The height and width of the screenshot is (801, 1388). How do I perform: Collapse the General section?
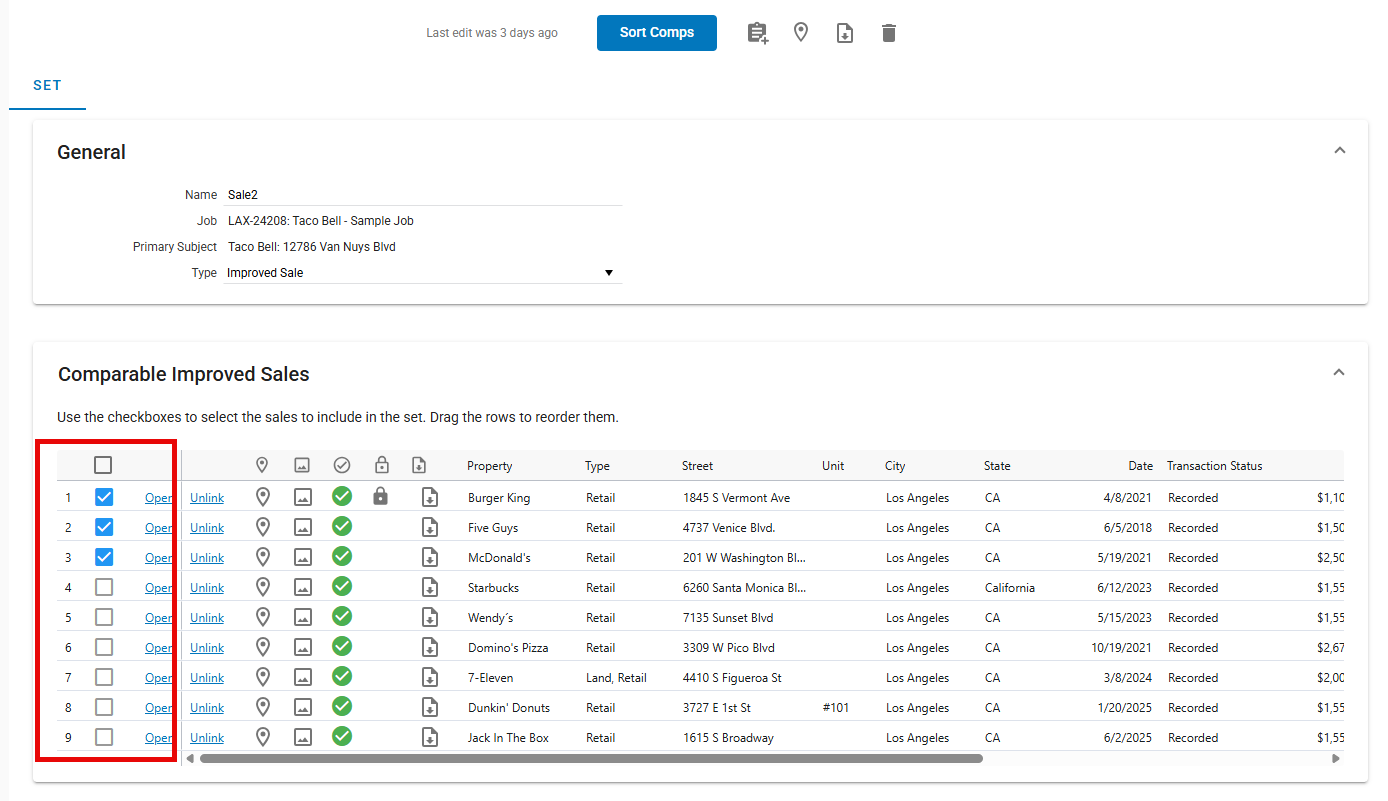pyautogui.click(x=1340, y=151)
